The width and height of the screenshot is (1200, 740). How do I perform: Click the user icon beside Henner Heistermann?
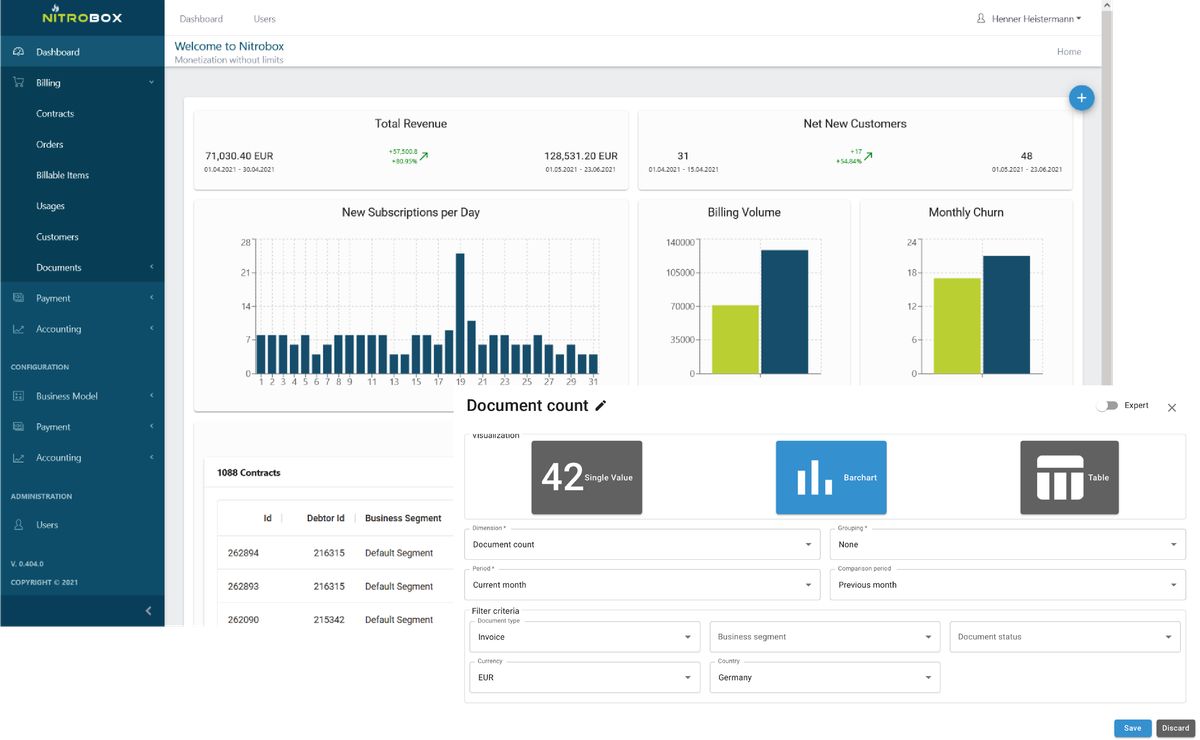(x=982, y=17)
